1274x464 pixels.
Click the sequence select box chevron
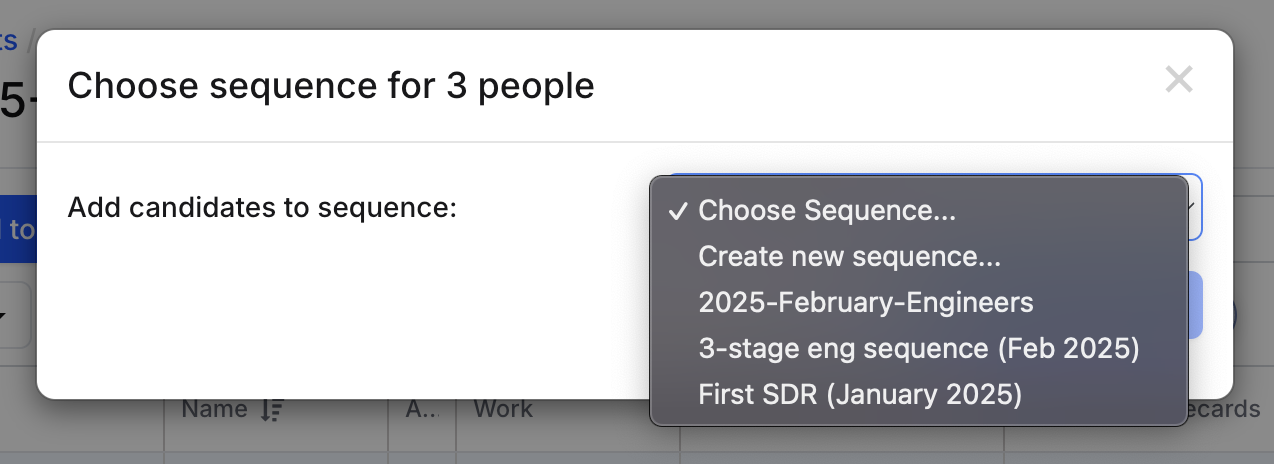(1192, 207)
